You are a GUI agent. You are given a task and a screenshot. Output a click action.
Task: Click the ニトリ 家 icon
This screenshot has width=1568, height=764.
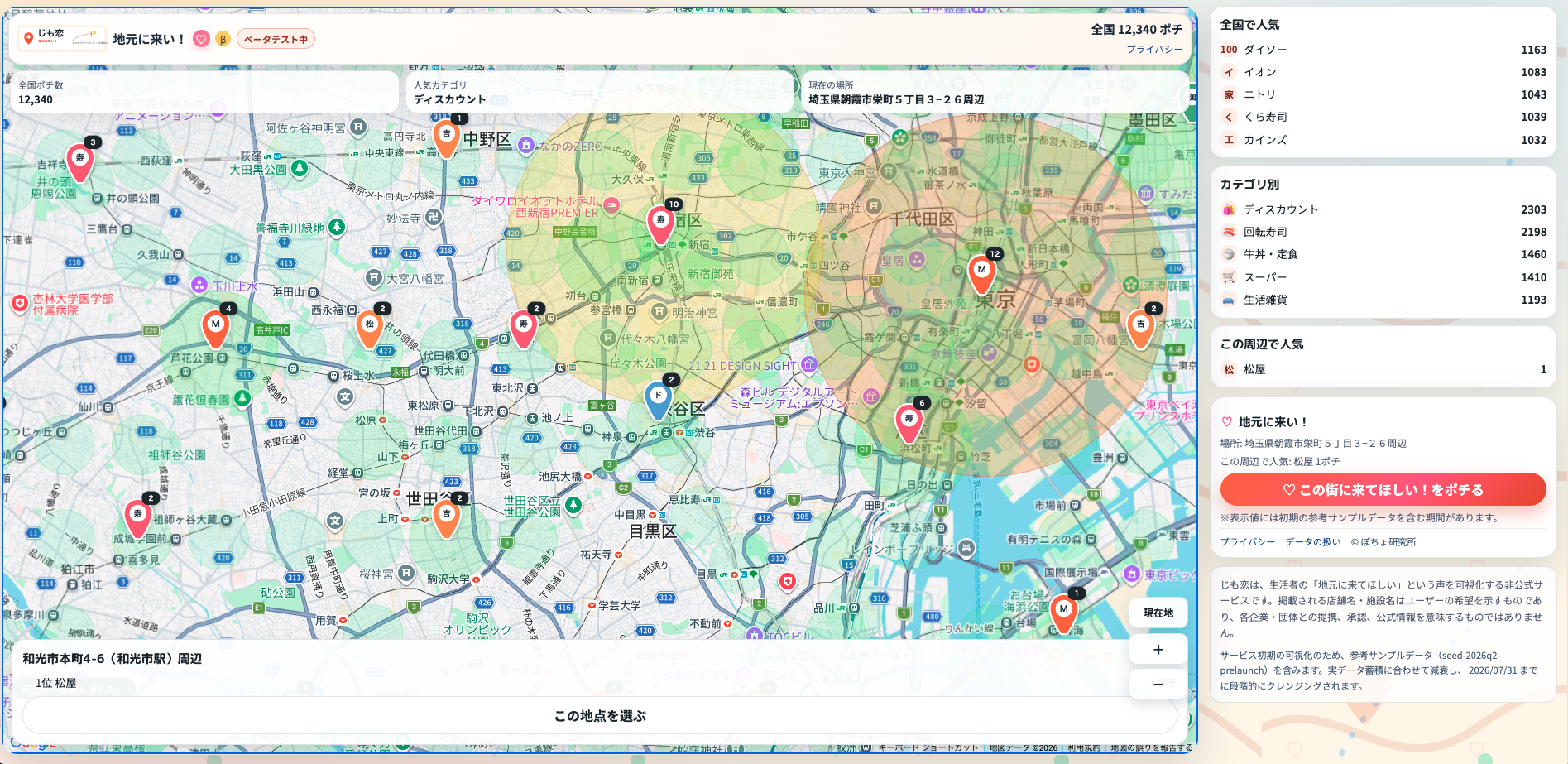point(1229,94)
